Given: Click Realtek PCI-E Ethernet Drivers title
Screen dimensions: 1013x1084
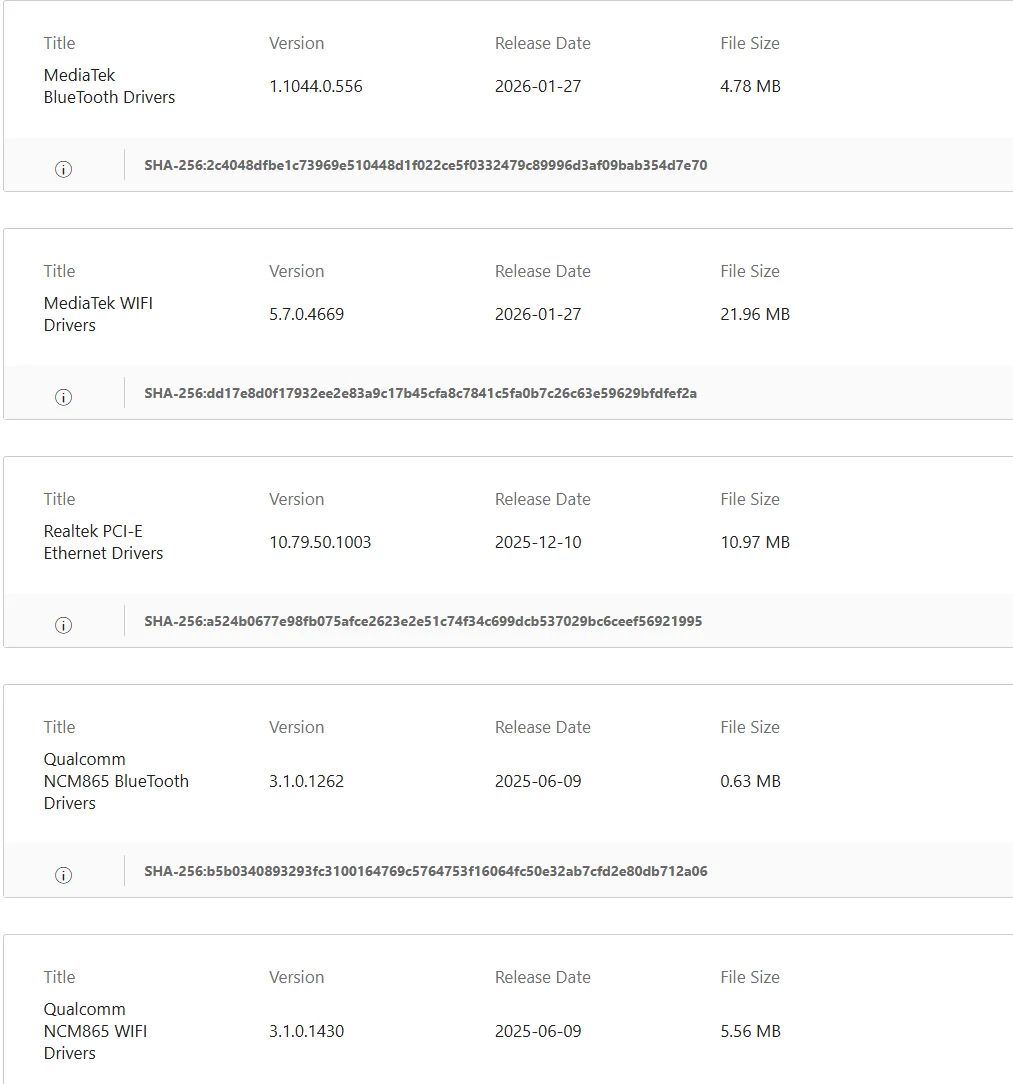Looking at the screenshot, I should click(x=103, y=543).
